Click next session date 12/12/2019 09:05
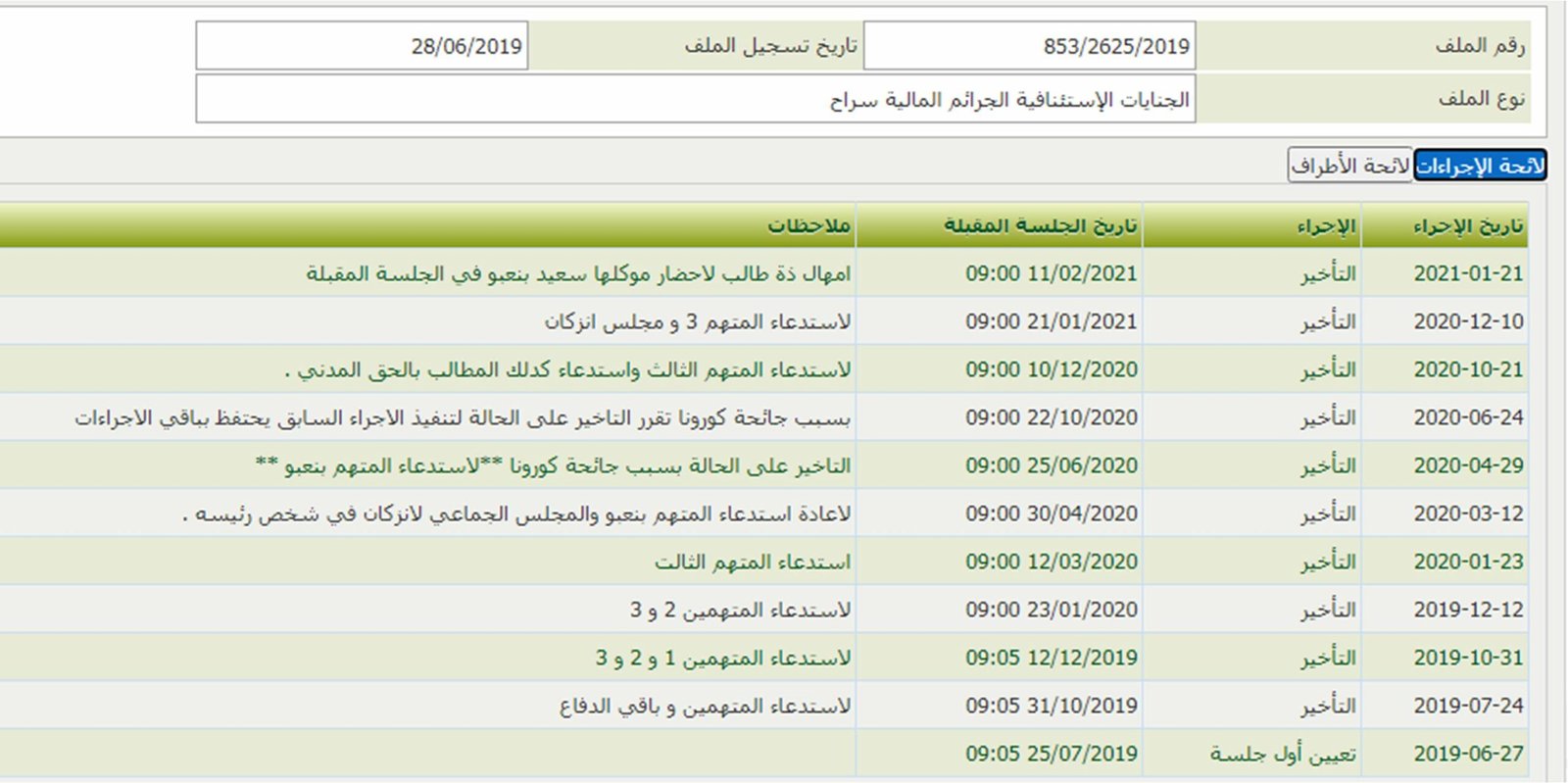The width and height of the screenshot is (1568, 783). point(1052,658)
